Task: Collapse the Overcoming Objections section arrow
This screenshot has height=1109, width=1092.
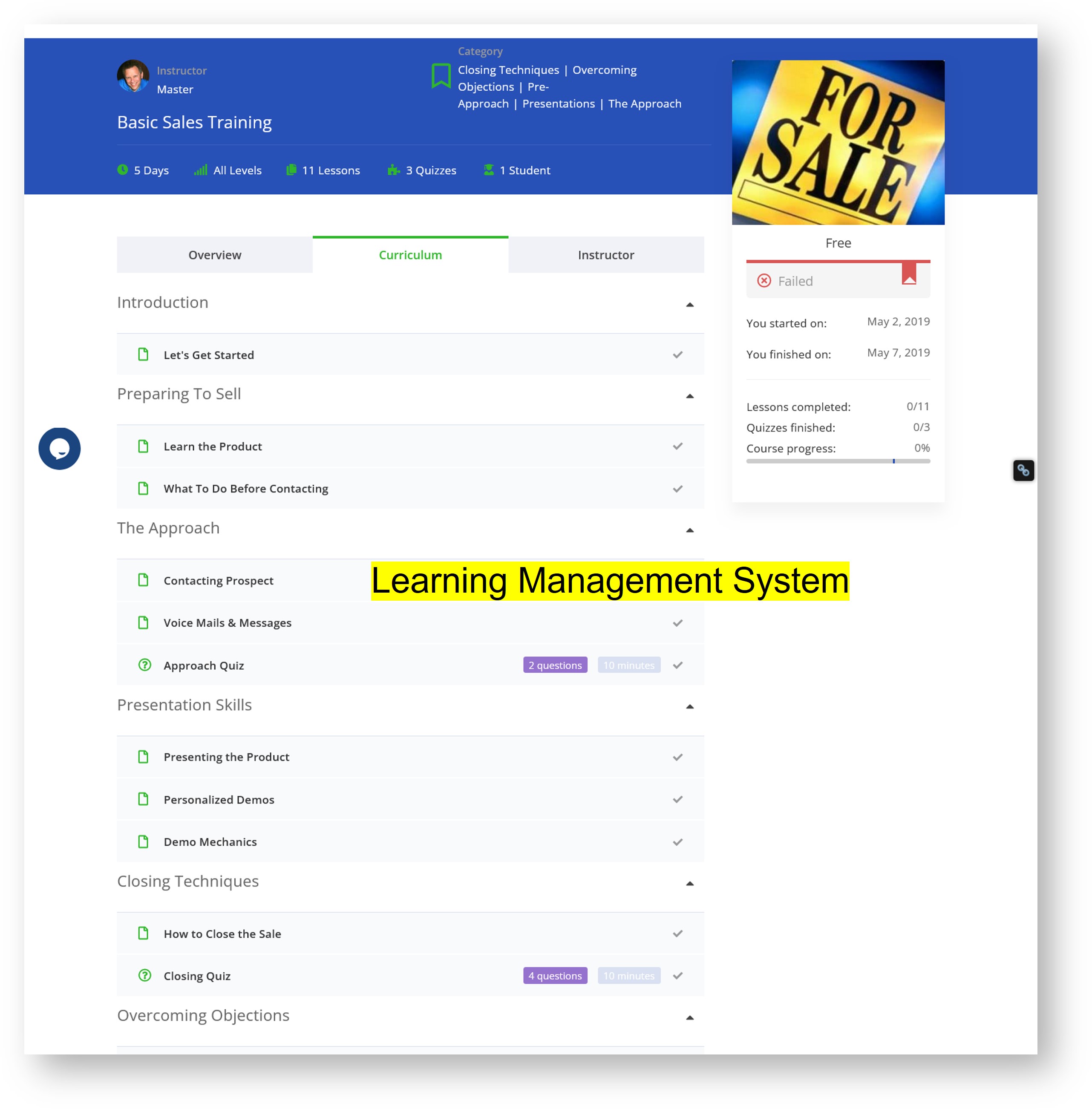Action: (x=689, y=1018)
